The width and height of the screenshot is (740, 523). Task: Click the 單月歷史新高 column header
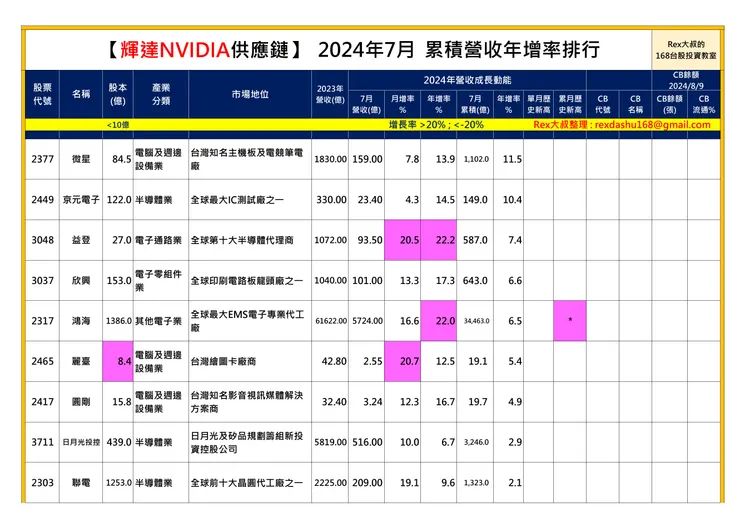(538, 104)
